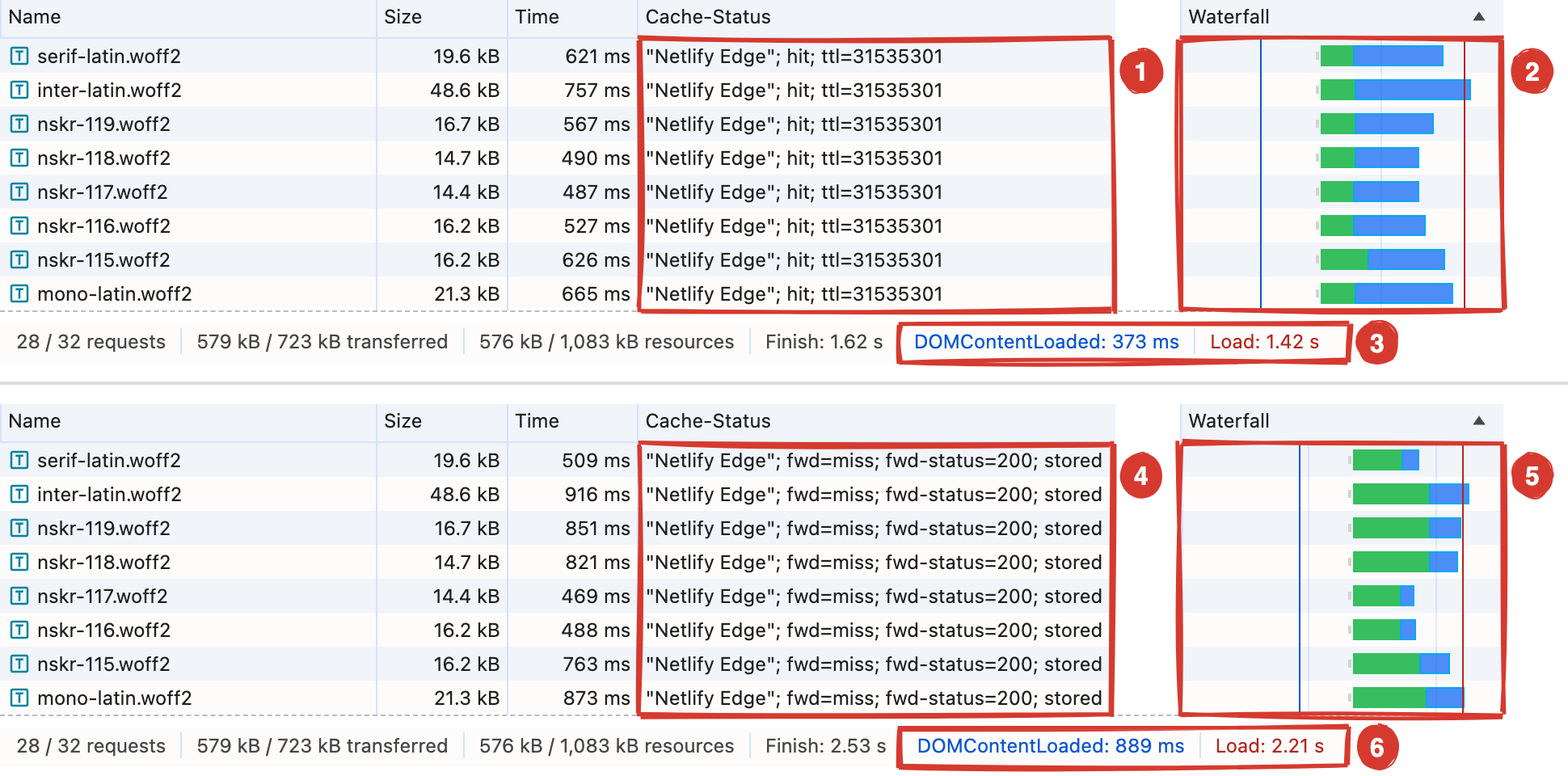Click font icon of nskr-115.woff2 in bottom table
Image resolution: width=1568 pixels, height=776 pixels.
click(x=19, y=664)
